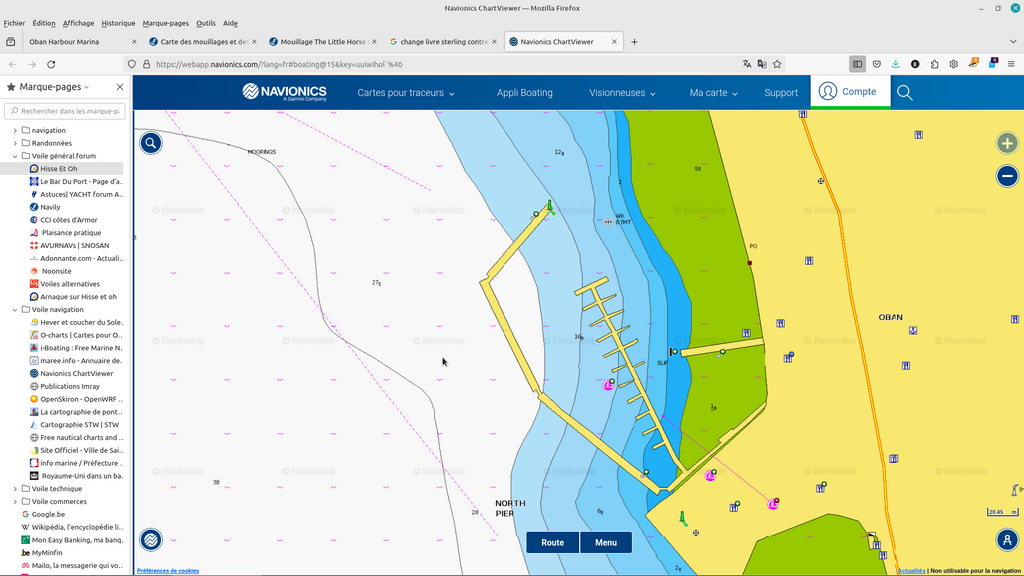Go back to previous page
This screenshot has height=576, width=1024.
pos(12,64)
